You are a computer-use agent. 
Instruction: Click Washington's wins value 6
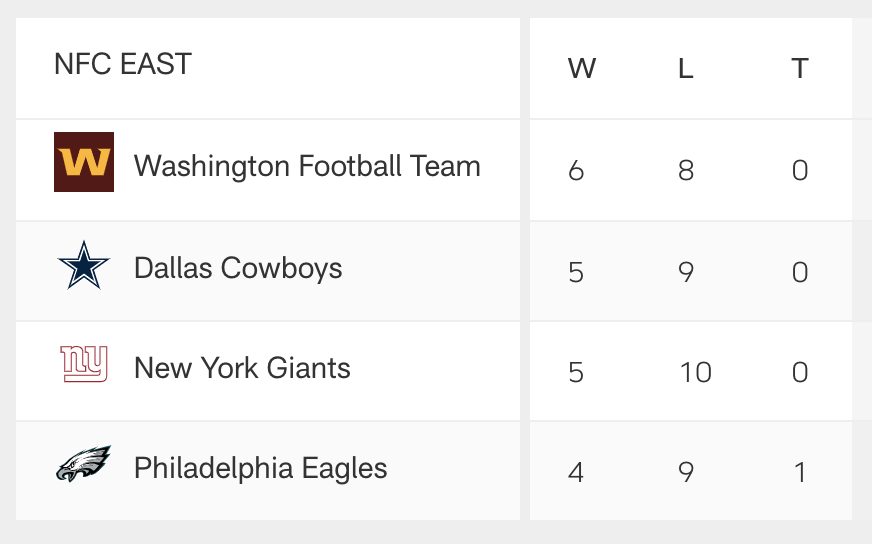[x=576, y=170]
